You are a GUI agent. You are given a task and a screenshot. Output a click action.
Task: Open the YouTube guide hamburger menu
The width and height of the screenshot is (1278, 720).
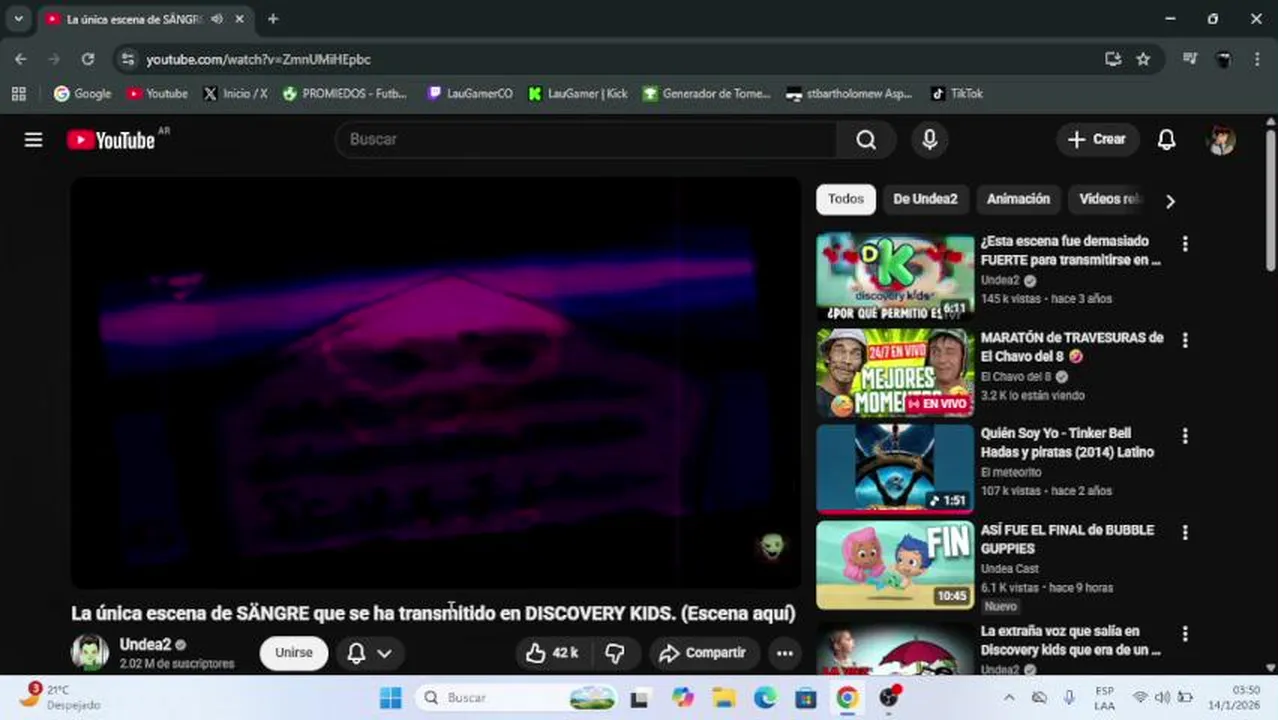click(x=33, y=140)
